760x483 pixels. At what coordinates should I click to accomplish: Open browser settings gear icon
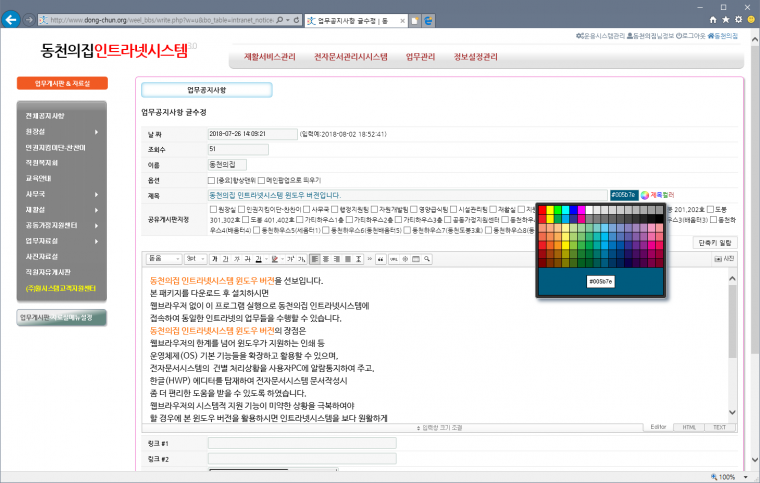(x=742, y=18)
